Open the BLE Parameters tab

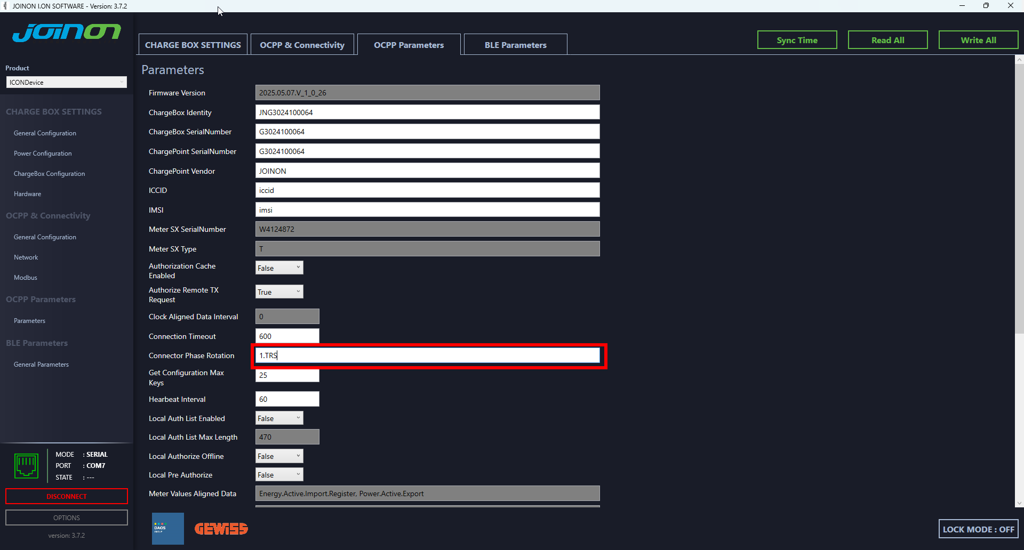(x=515, y=45)
